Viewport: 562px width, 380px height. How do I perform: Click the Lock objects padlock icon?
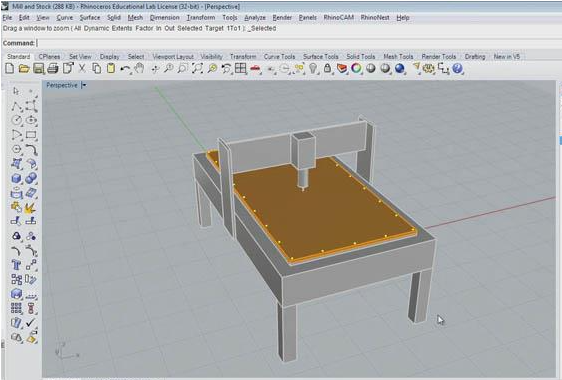pos(327,68)
